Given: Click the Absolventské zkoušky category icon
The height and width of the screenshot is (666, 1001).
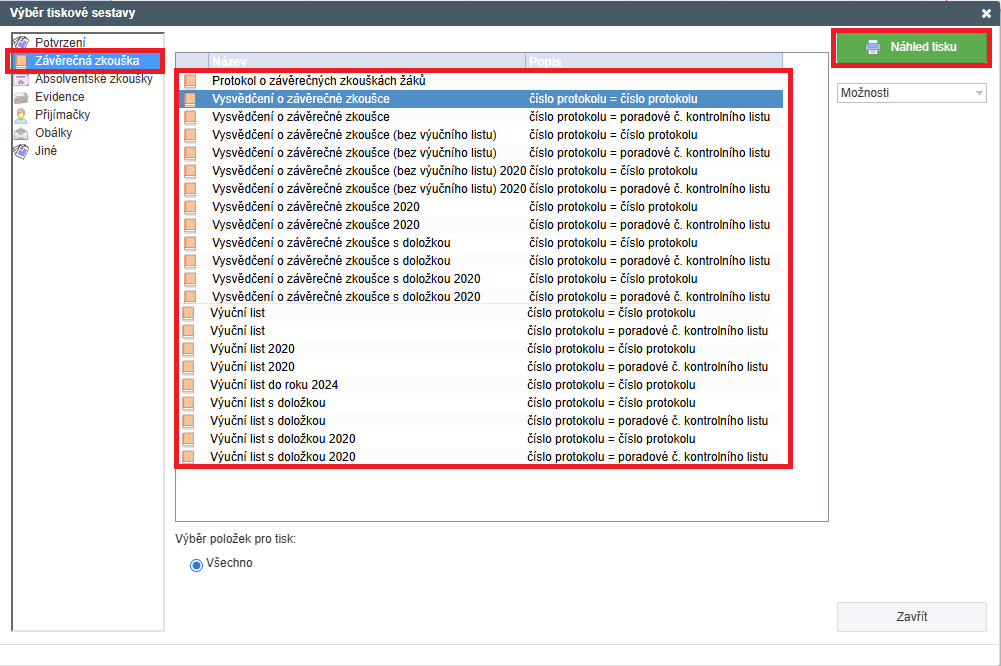Looking at the screenshot, I should pos(20,79).
